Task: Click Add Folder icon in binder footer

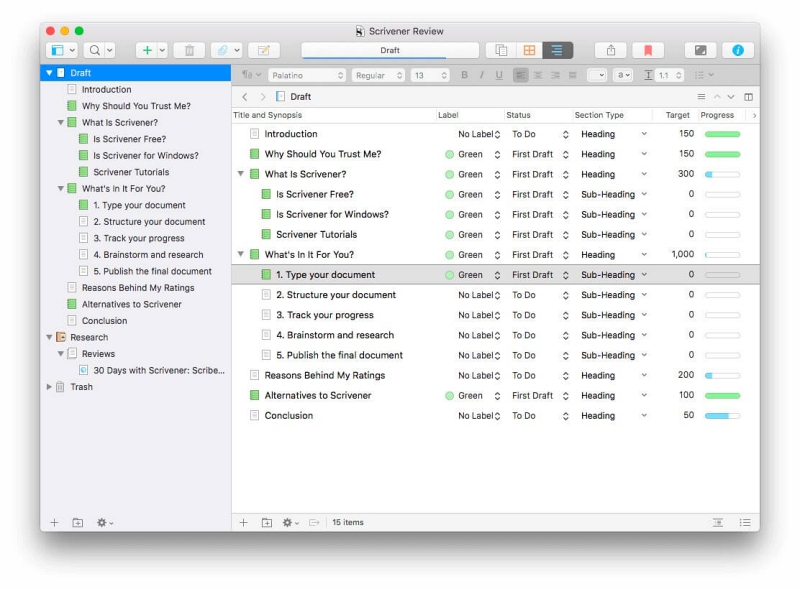Action: click(x=78, y=523)
